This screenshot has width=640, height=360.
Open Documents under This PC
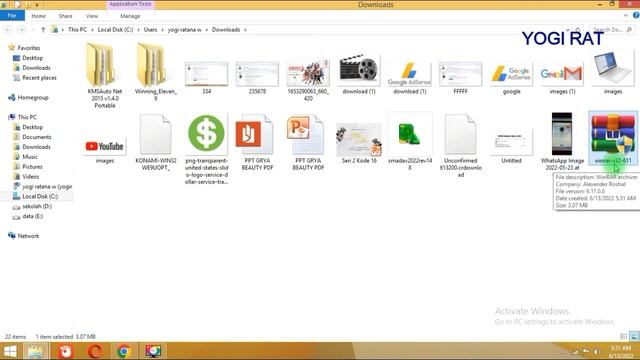click(37, 137)
